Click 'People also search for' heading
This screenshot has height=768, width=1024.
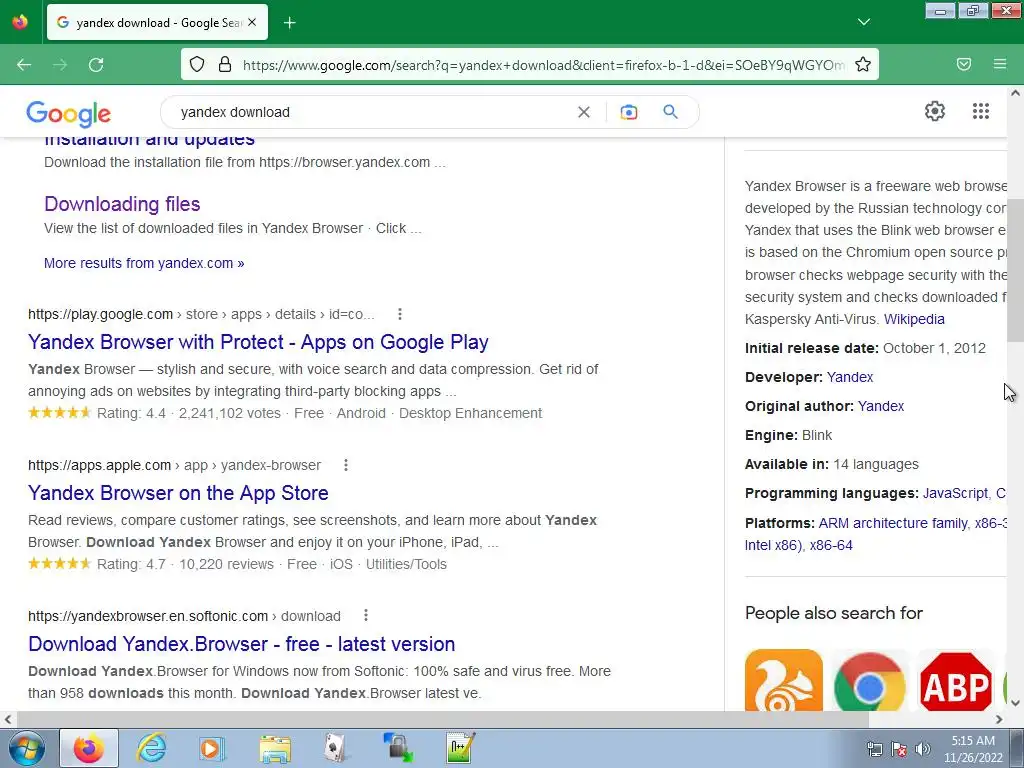click(x=833, y=613)
